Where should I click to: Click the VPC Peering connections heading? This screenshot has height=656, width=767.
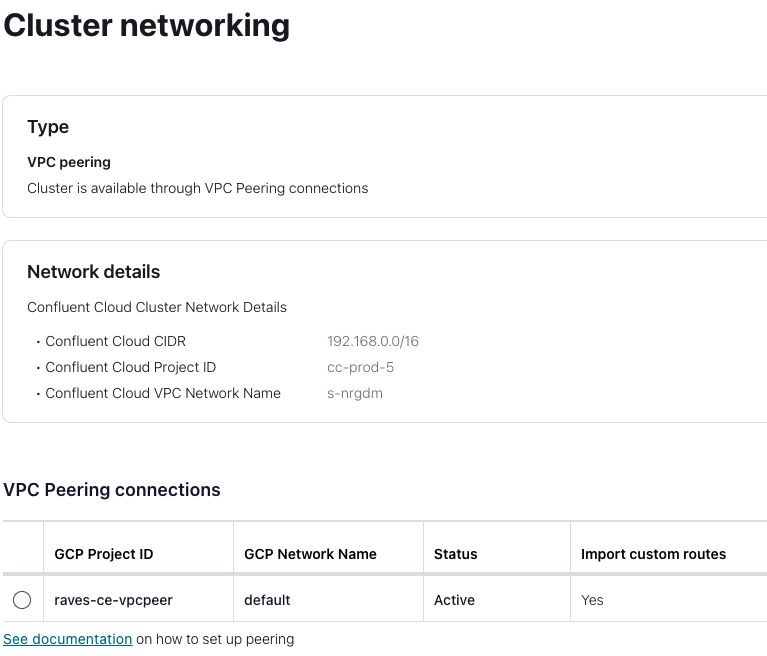[x=112, y=490]
